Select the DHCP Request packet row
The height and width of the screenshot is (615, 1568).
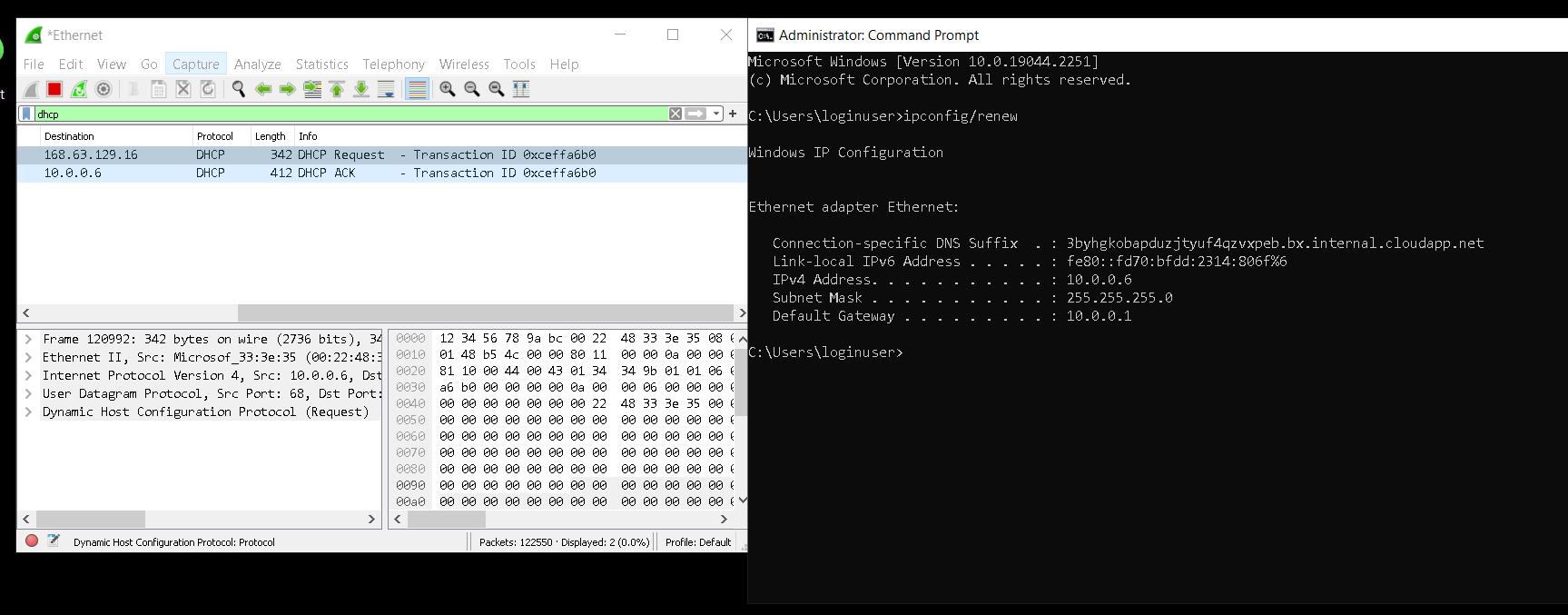381,155
